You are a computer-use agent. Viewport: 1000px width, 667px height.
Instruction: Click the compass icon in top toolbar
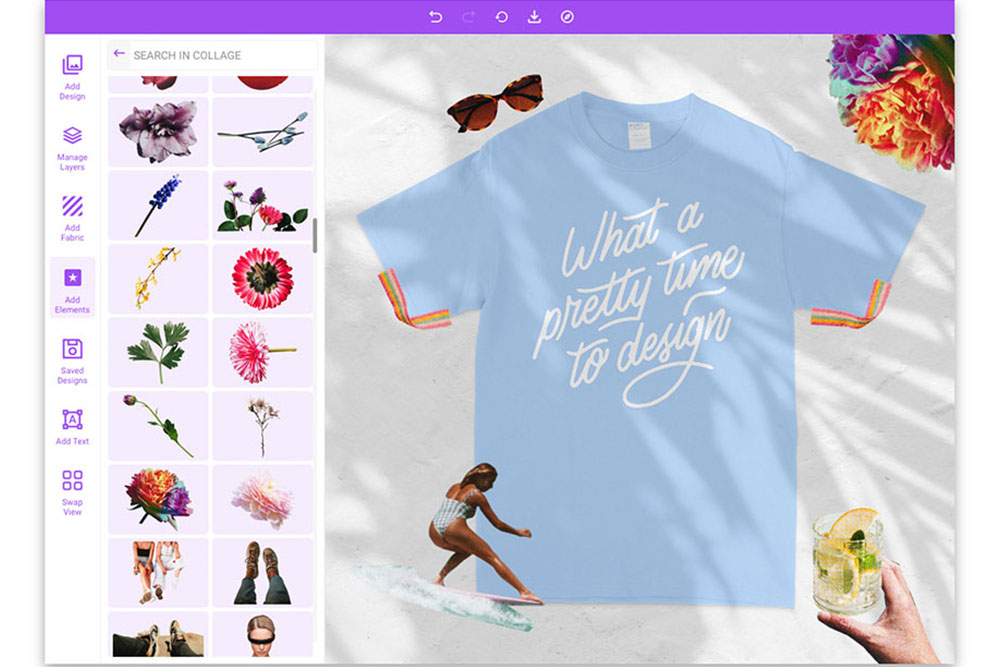(x=567, y=17)
